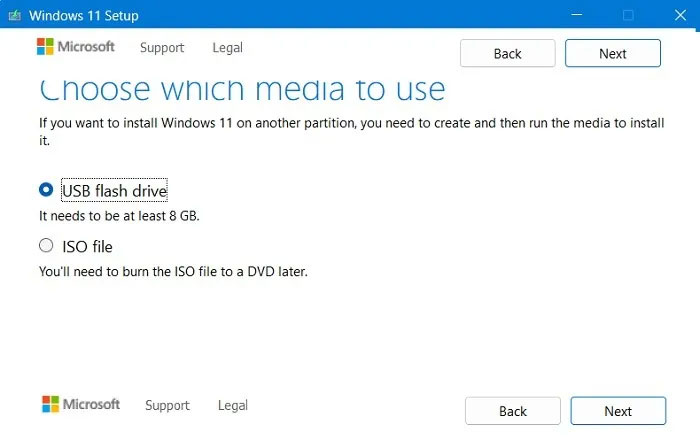Screen dimensions: 700x440
Task: Select the USB flash drive radio button
Action: coord(45,189)
